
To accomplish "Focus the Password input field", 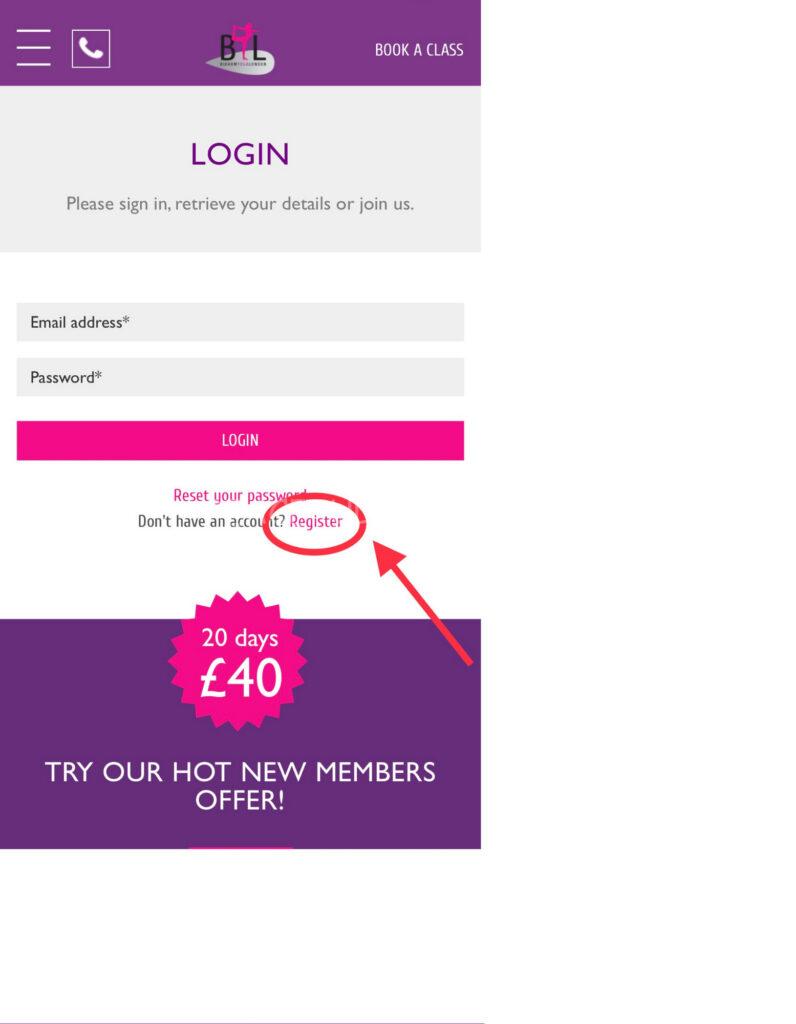I will [240, 377].
